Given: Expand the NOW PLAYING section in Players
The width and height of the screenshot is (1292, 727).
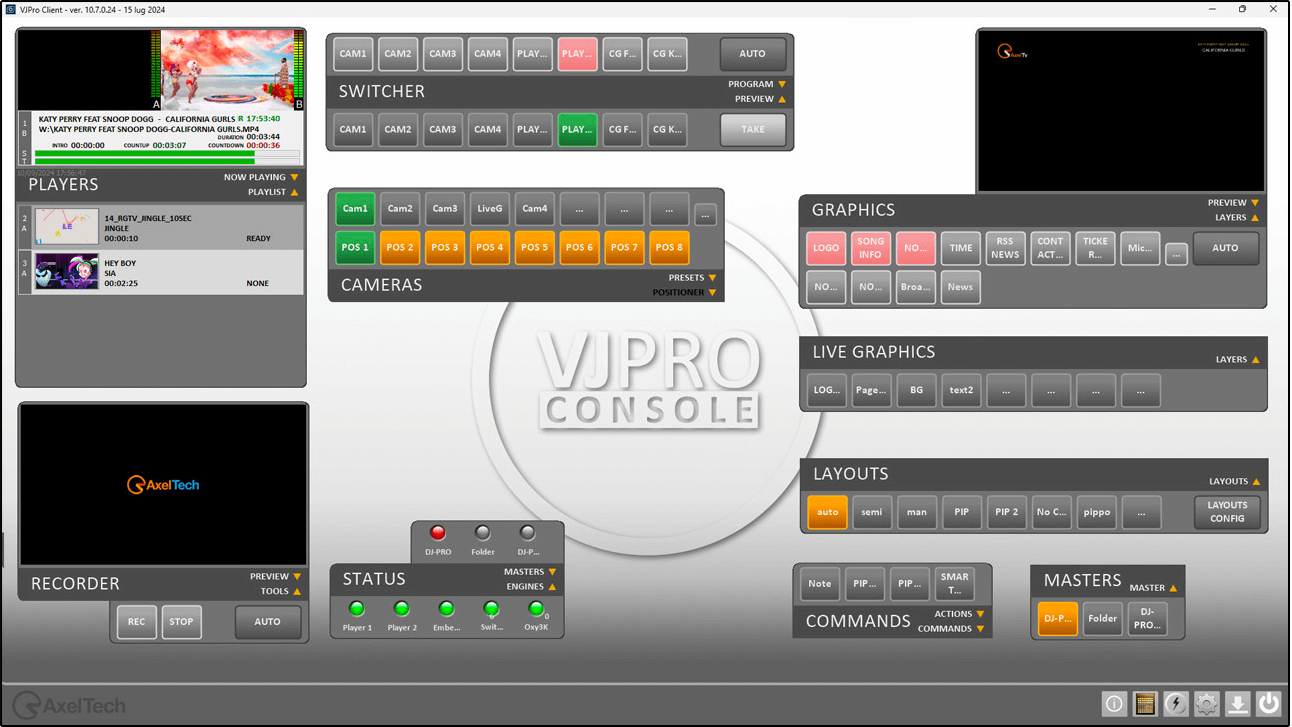Looking at the screenshot, I should [x=295, y=177].
